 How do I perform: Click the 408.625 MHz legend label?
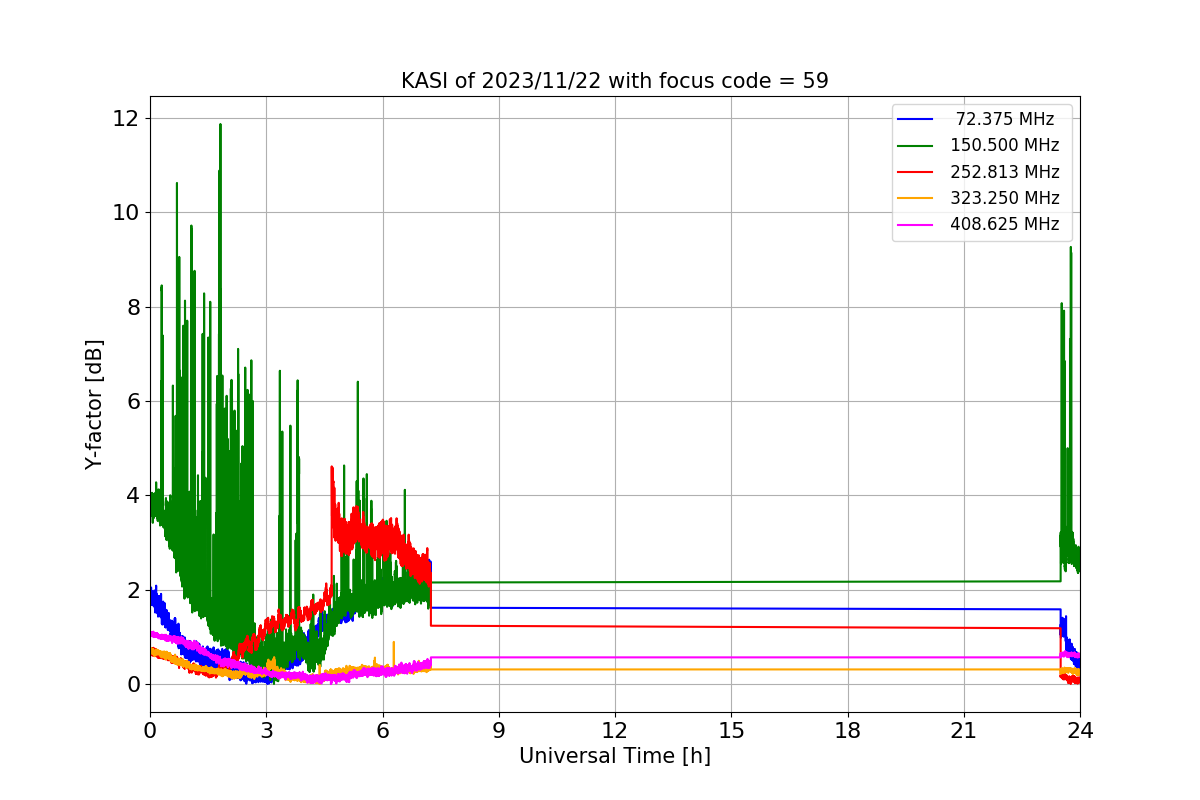coord(1005,224)
